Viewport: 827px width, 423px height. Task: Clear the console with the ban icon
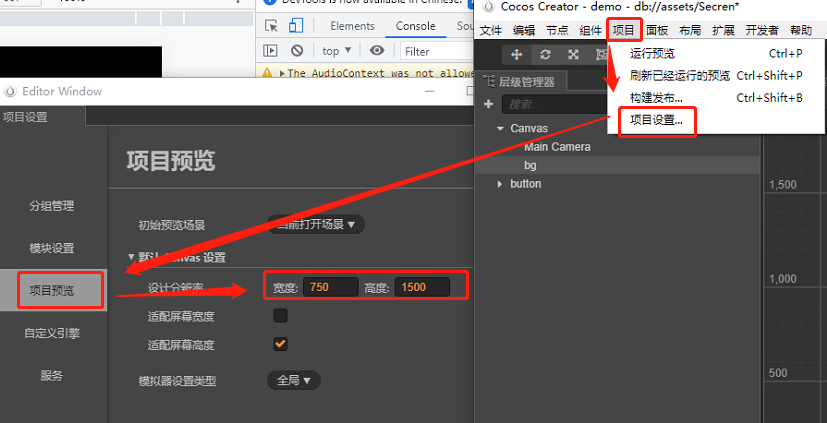297,51
